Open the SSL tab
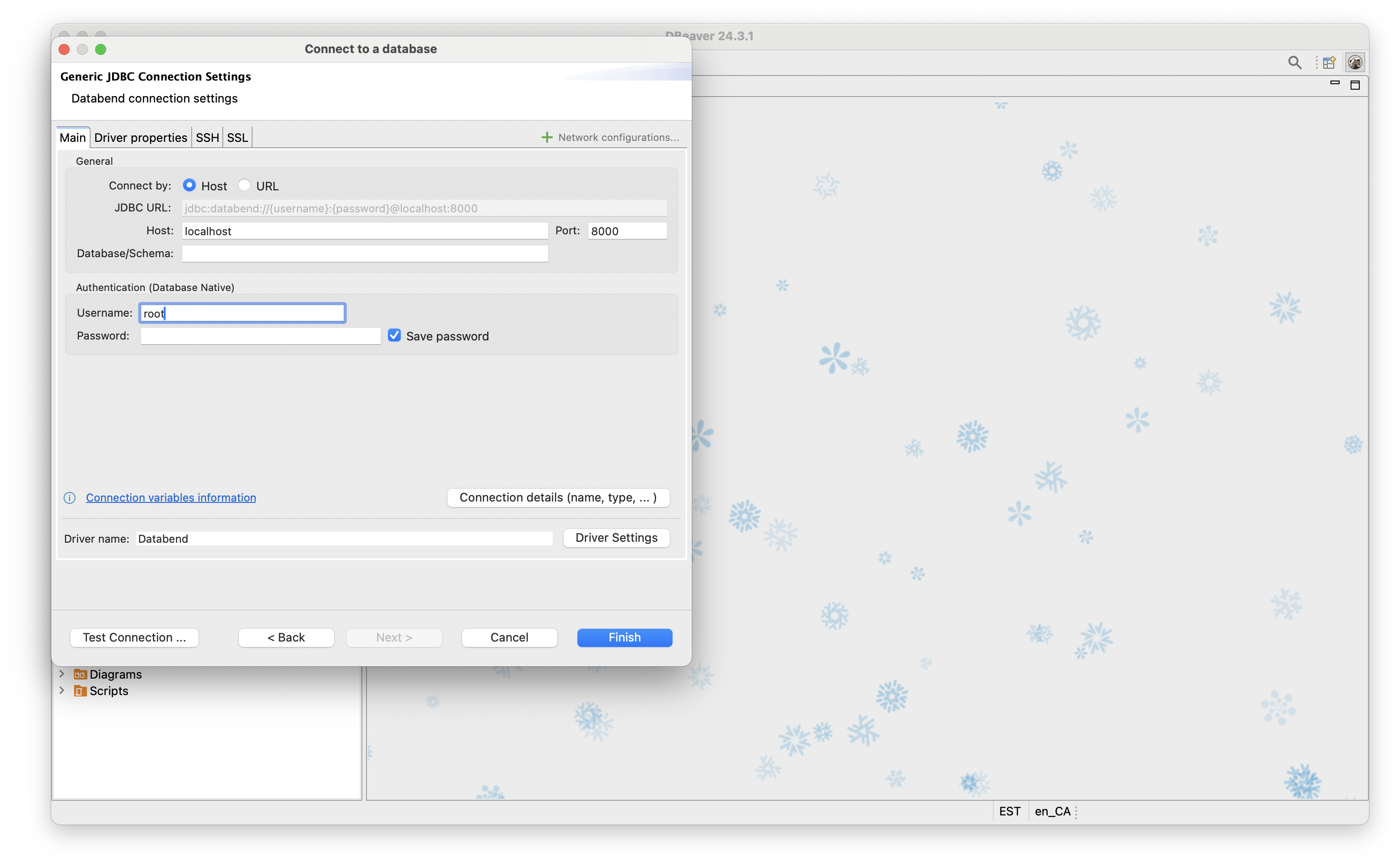 point(237,138)
